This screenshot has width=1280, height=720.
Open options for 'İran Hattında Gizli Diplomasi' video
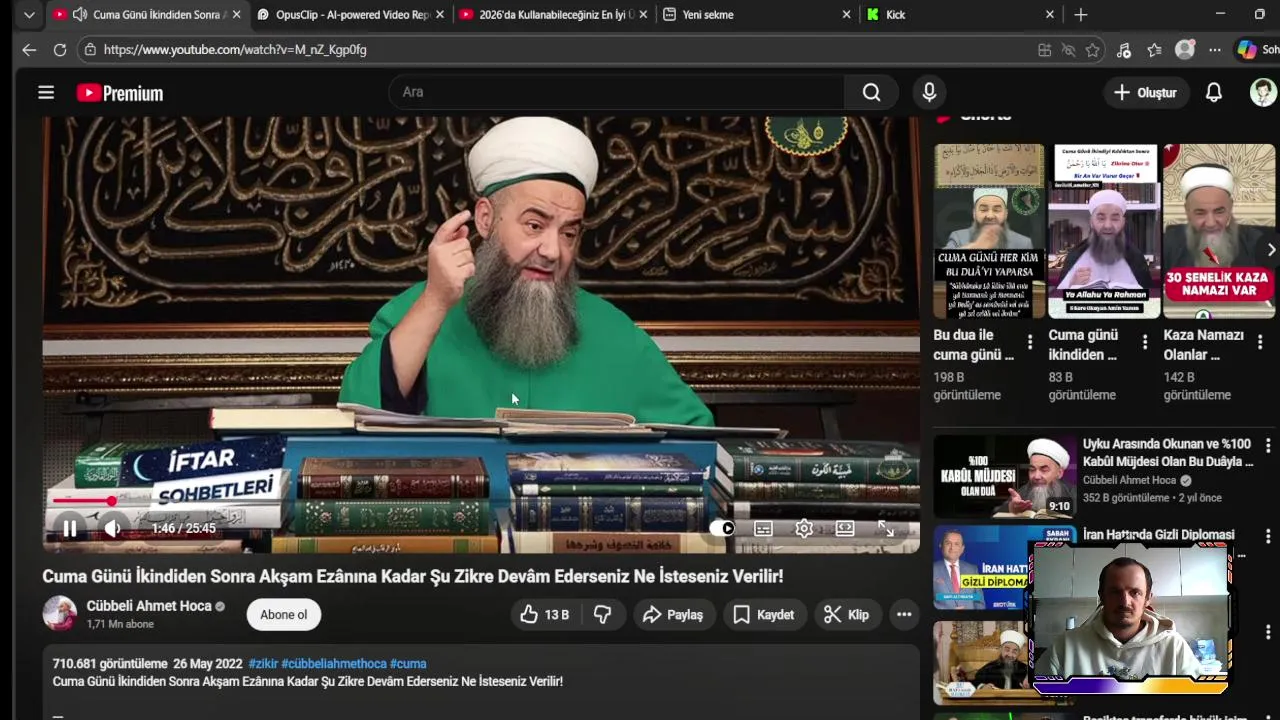pyautogui.click(x=1268, y=537)
